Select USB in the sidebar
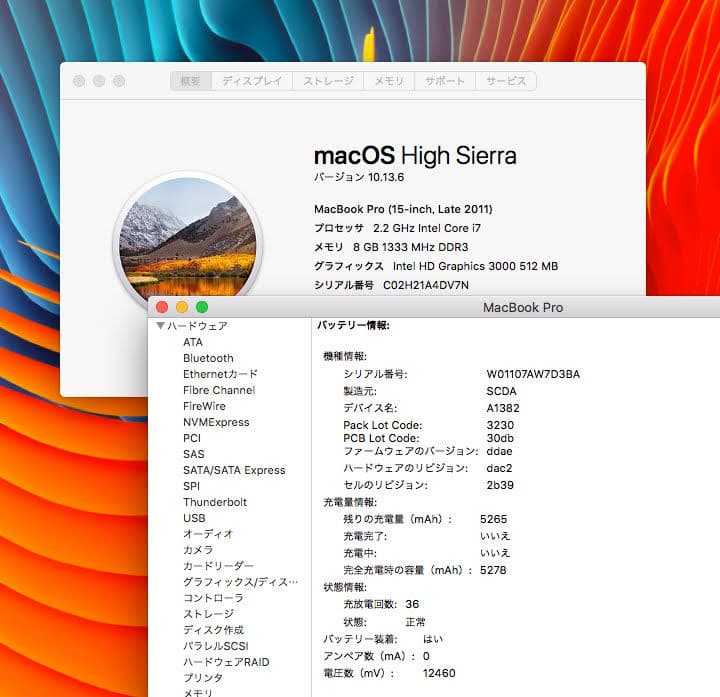The height and width of the screenshot is (697, 720). (x=194, y=518)
